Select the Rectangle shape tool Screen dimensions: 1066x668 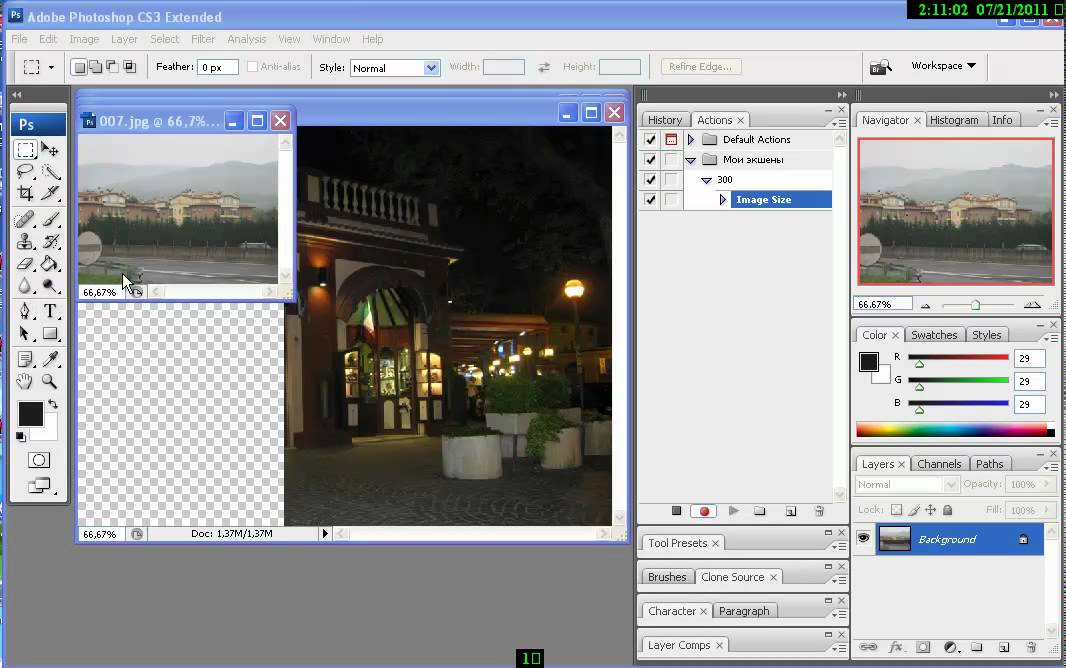50,334
